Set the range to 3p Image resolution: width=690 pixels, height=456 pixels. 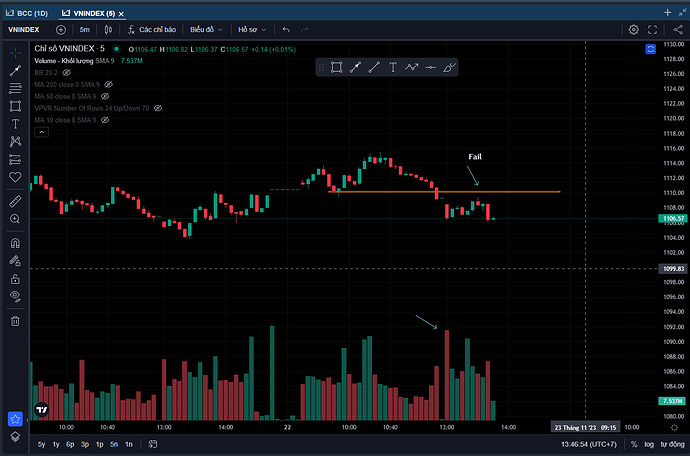tap(85, 444)
